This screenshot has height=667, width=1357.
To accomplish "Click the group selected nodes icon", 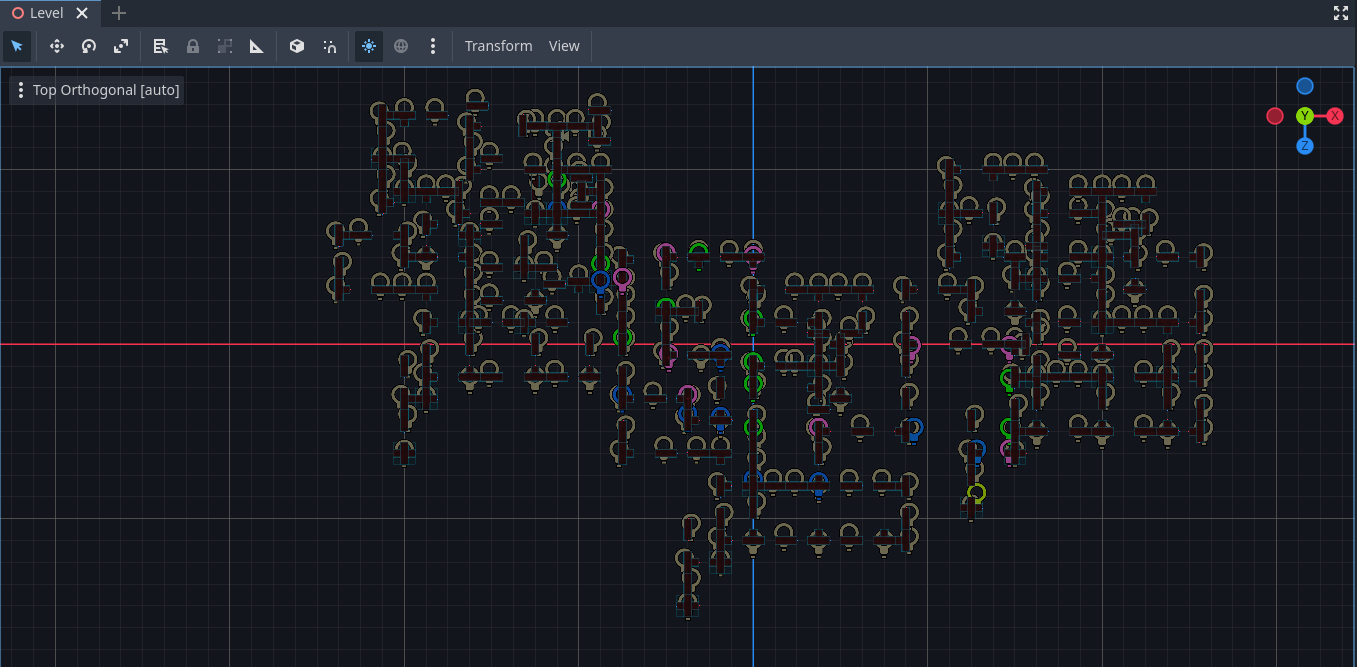I will coord(225,46).
